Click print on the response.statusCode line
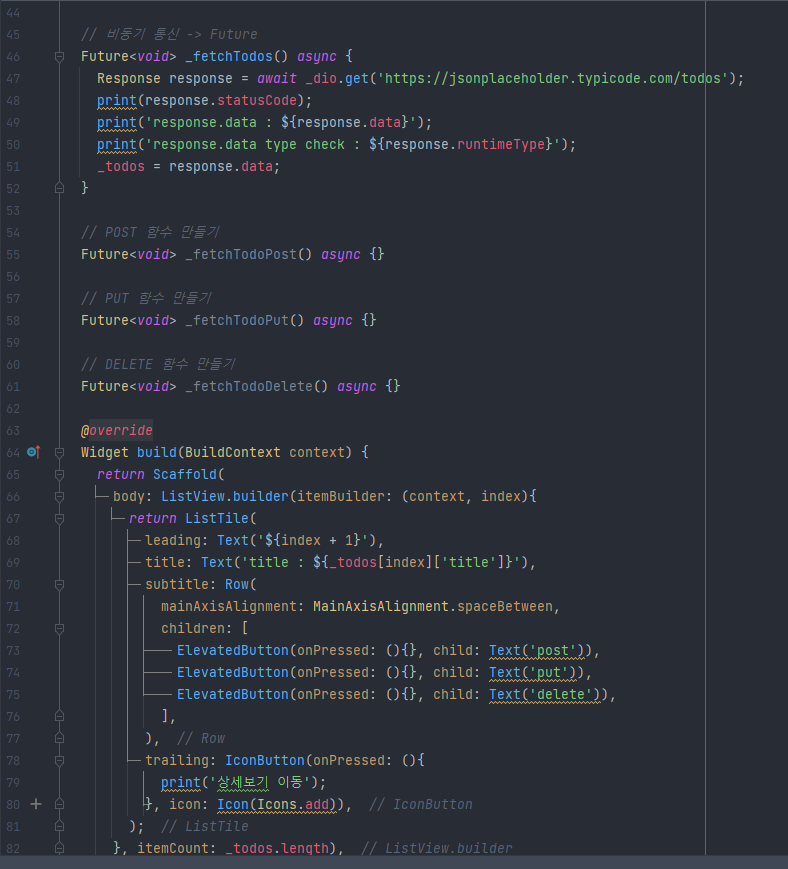The height and width of the screenshot is (869, 788). point(116,100)
